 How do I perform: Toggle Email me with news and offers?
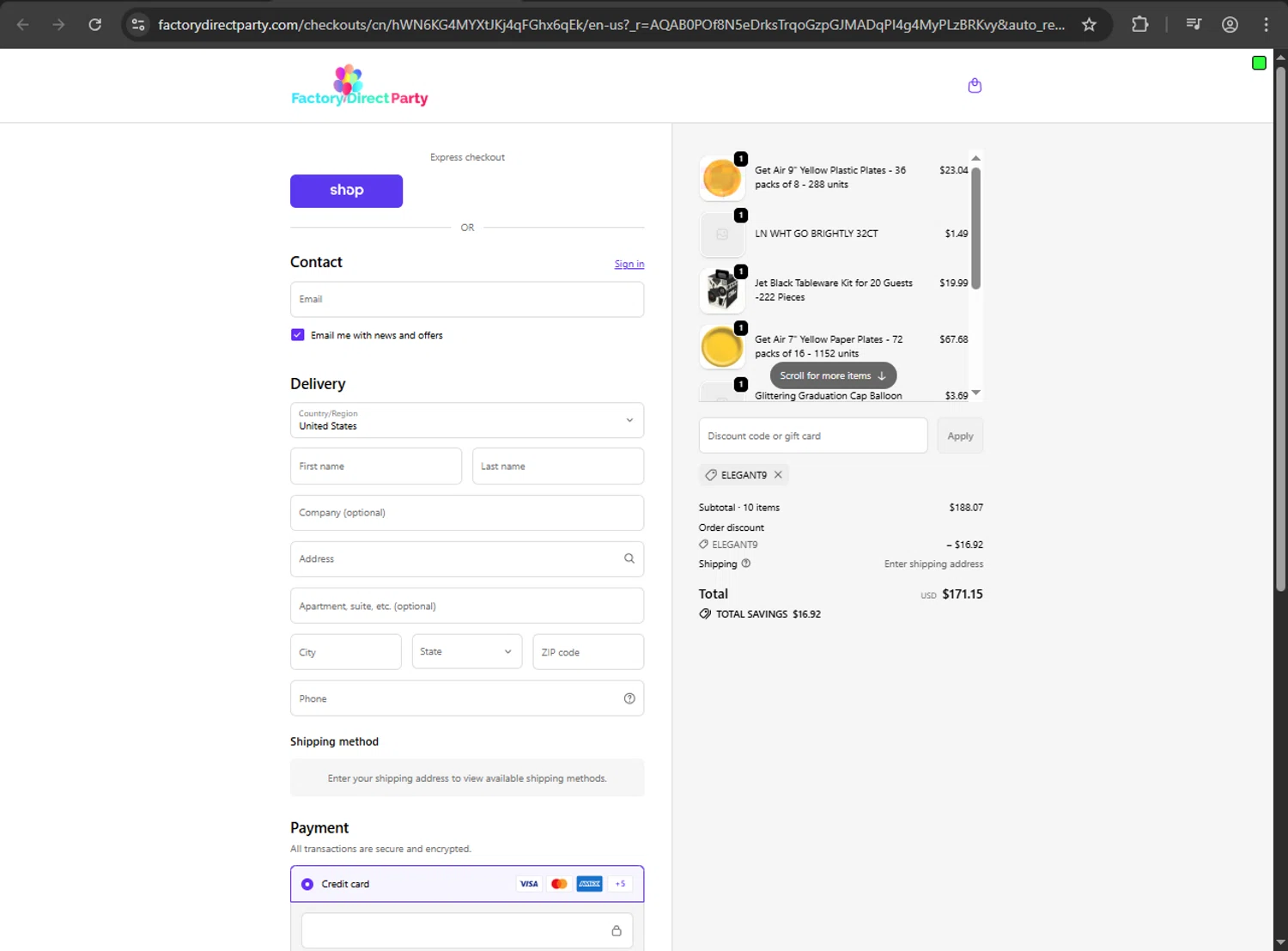tap(298, 335)
